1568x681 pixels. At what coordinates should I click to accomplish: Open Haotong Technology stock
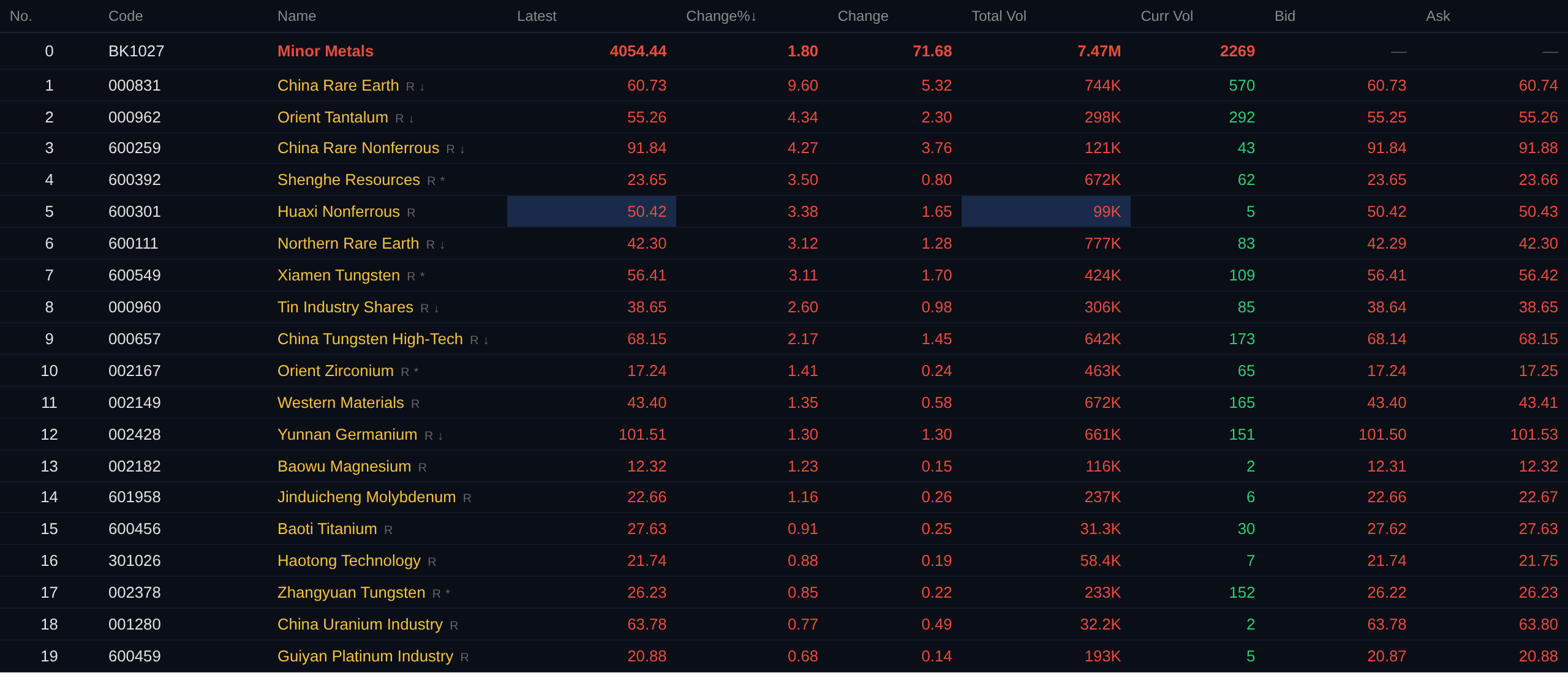tap(349, 561)
